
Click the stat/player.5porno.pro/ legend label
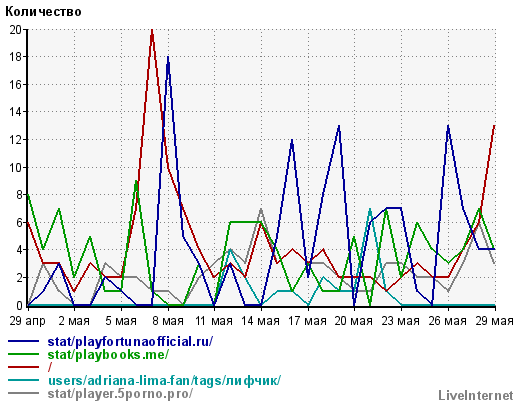click(x=120, y=393)
